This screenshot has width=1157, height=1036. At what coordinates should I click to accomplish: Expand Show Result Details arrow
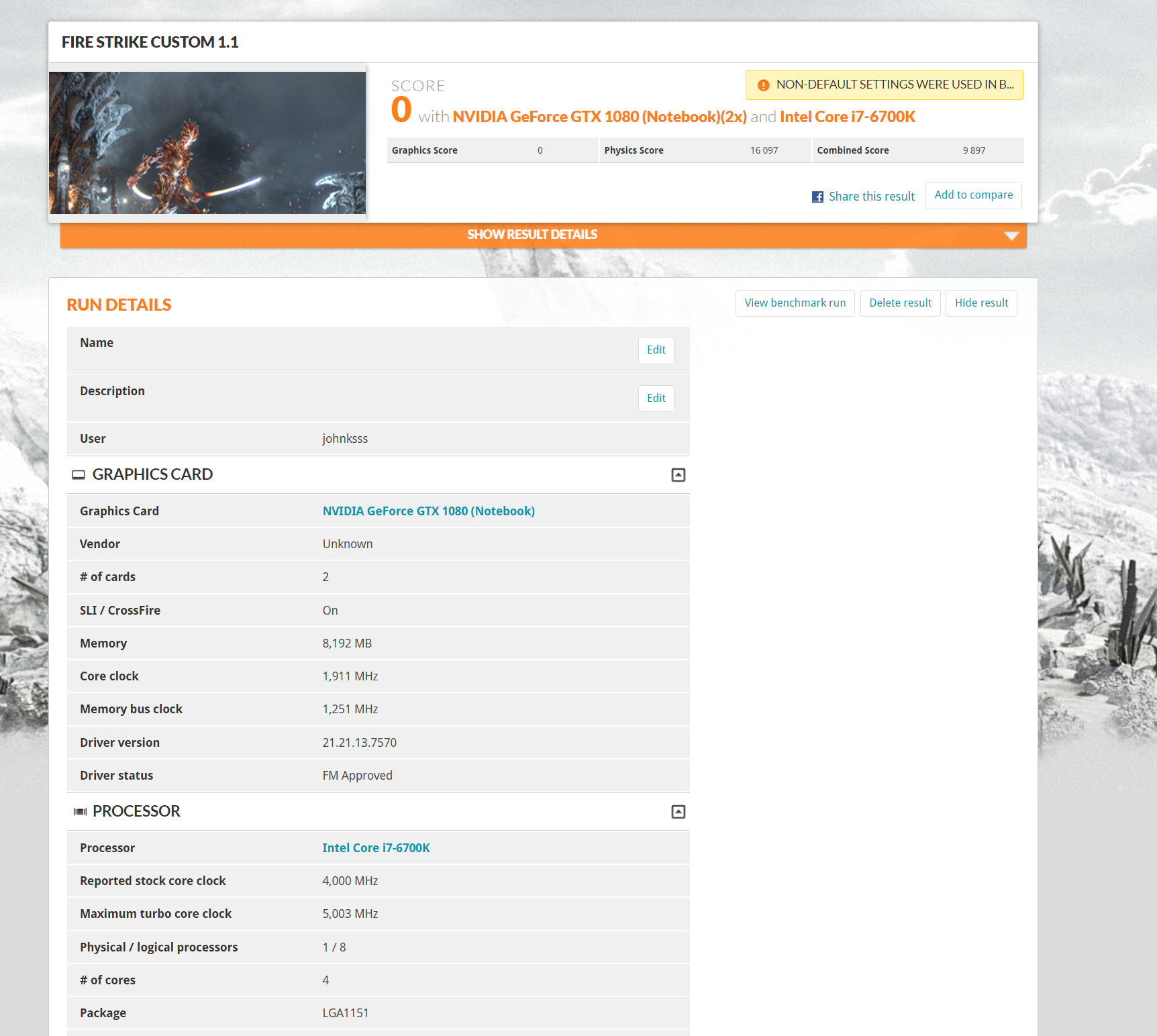(x=1011, y=236)
